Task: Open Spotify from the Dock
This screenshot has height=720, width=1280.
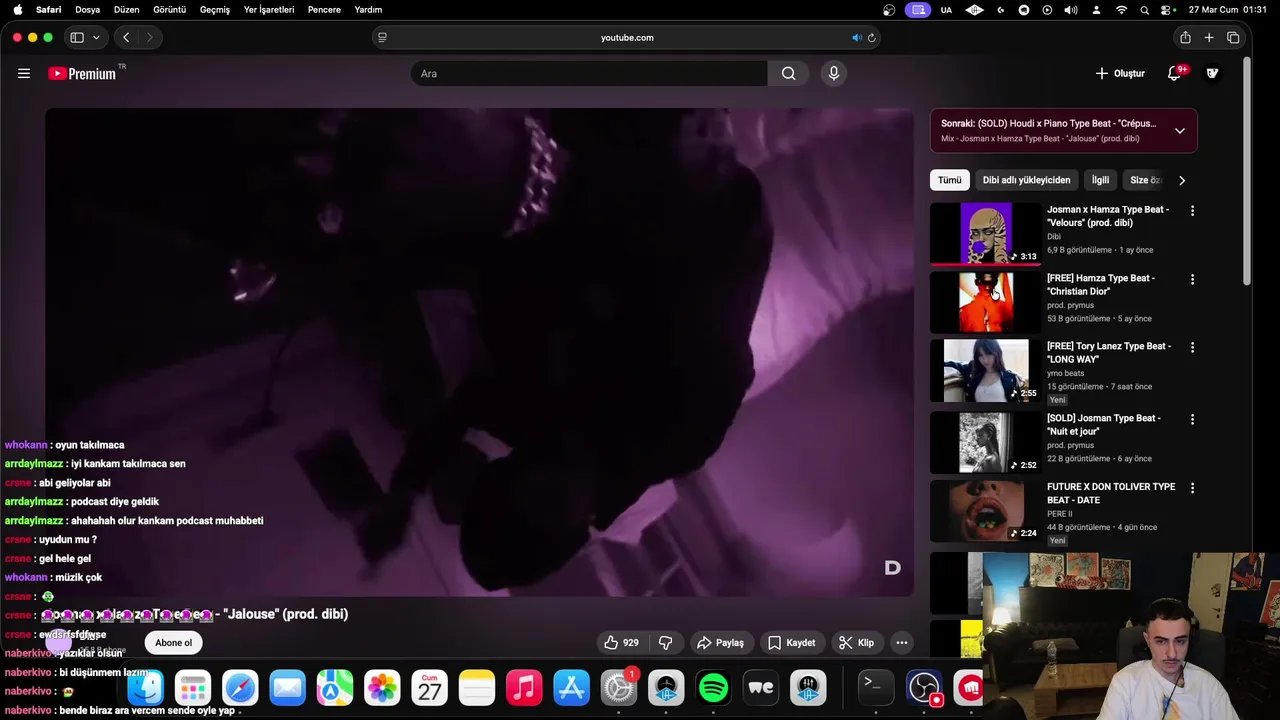Action: pos(713,688)
